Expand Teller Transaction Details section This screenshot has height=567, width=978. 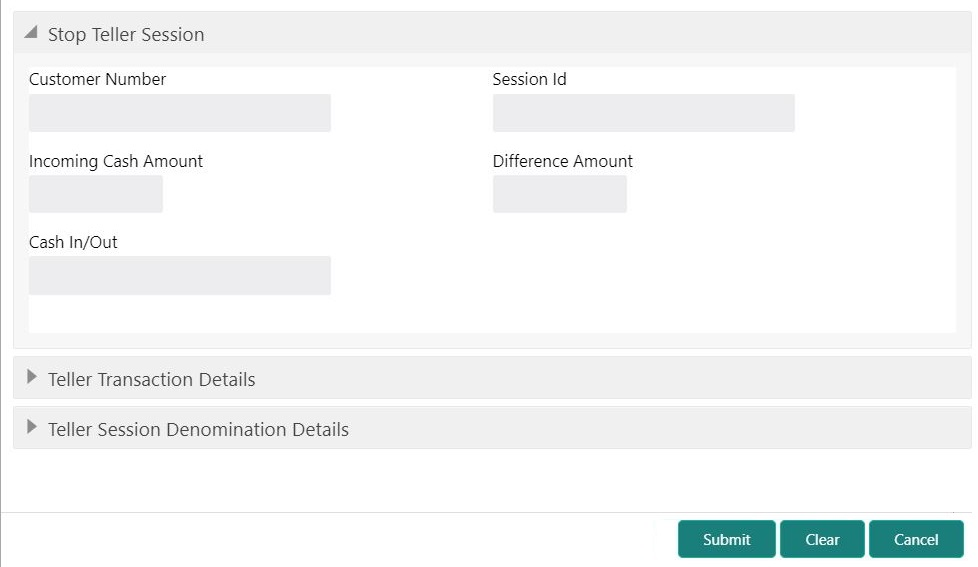[32, 377]
